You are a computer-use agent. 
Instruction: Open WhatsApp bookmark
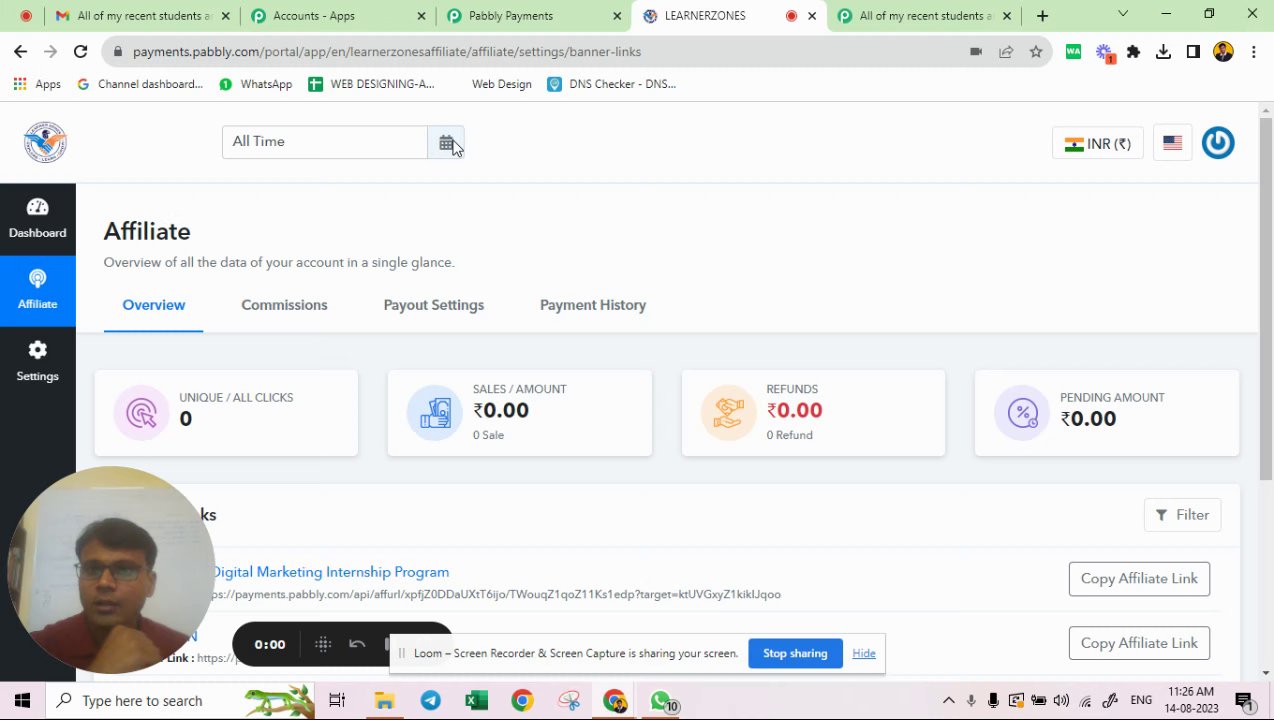(x=255, y=84)
